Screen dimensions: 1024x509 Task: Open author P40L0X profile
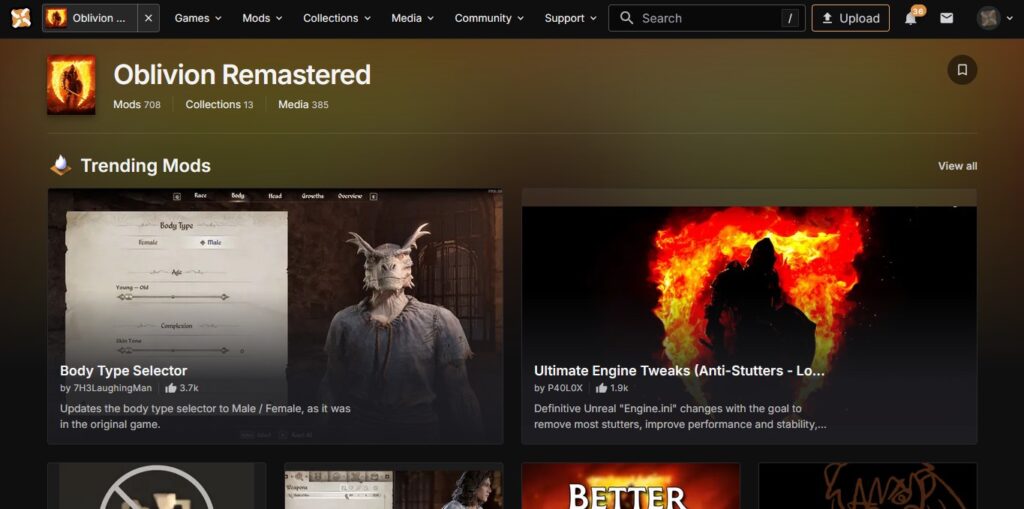click(x=564, y=388)
